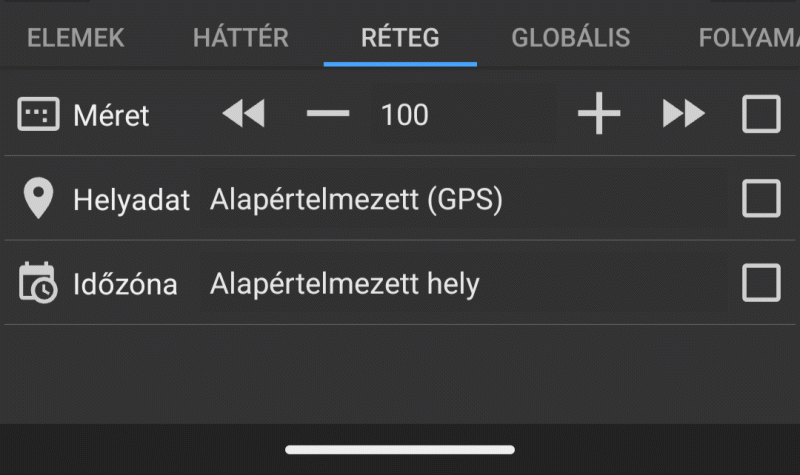Click the Helyadat location pin icon
The width and height of the screenshot is (800, 475).
coord(38,198)
